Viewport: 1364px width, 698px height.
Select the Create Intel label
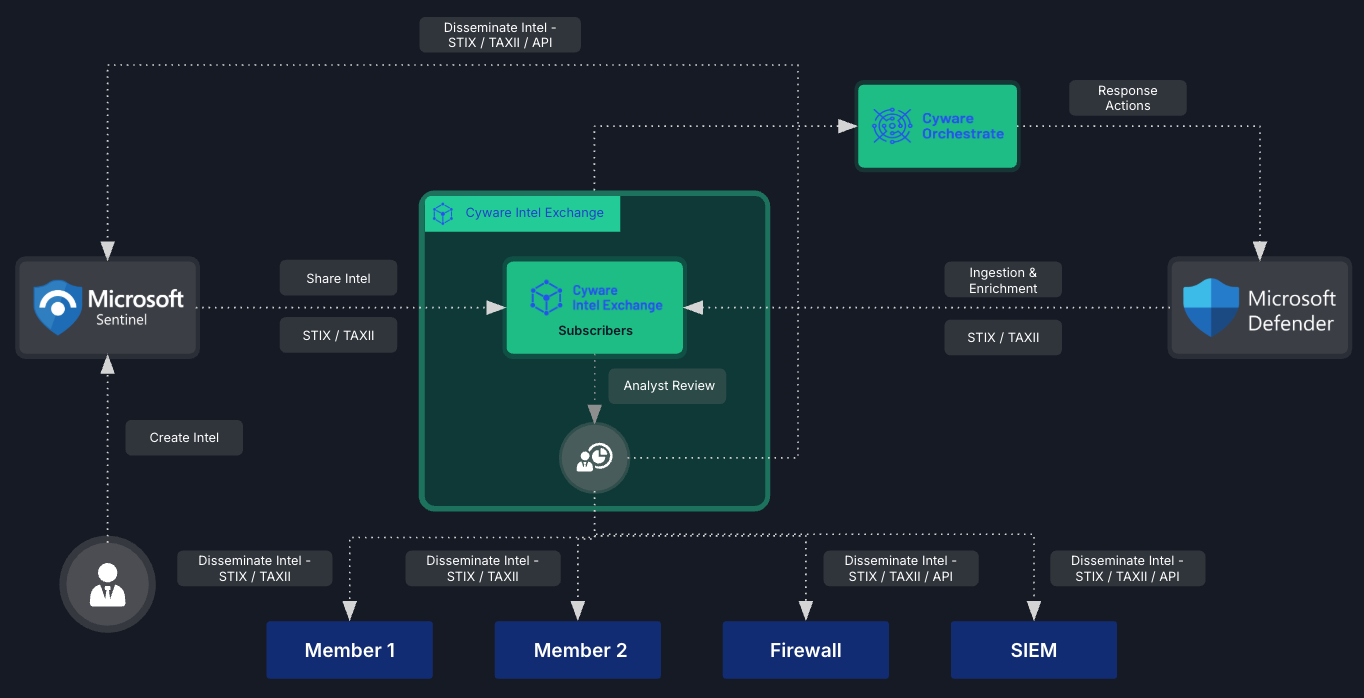click(184, 437)
